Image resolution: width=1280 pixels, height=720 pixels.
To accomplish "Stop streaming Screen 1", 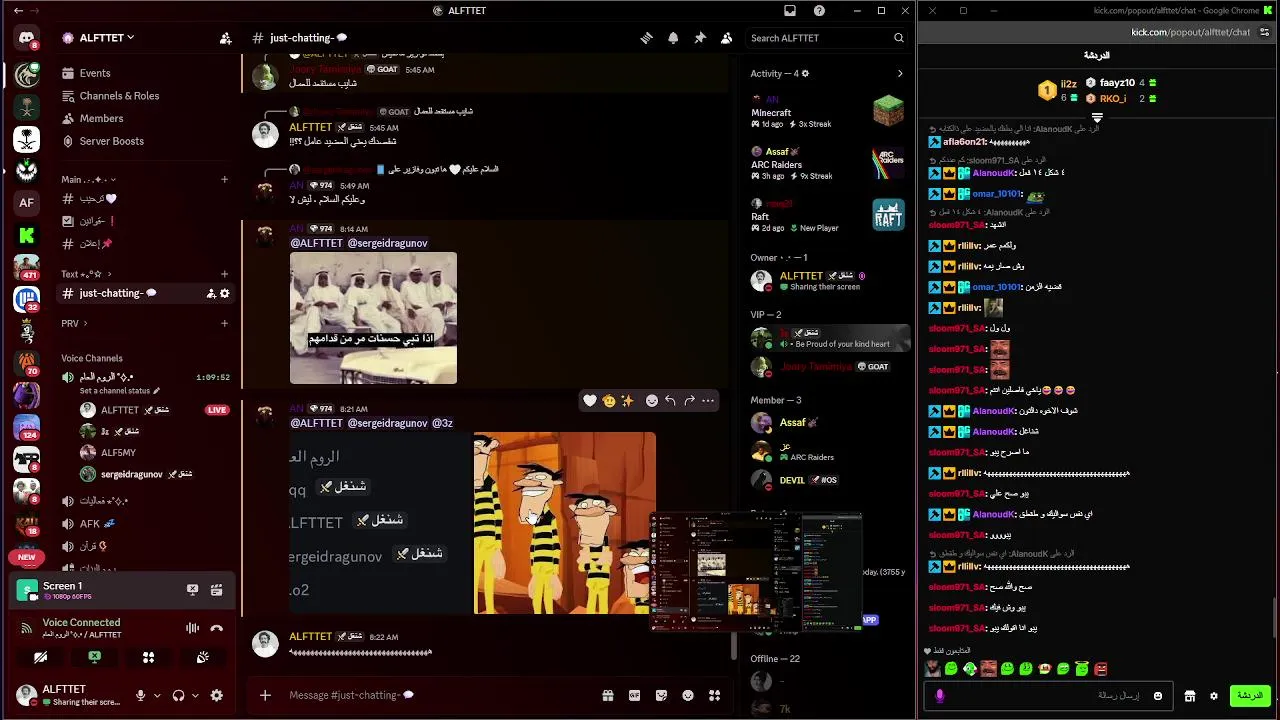I will point(192,590).
